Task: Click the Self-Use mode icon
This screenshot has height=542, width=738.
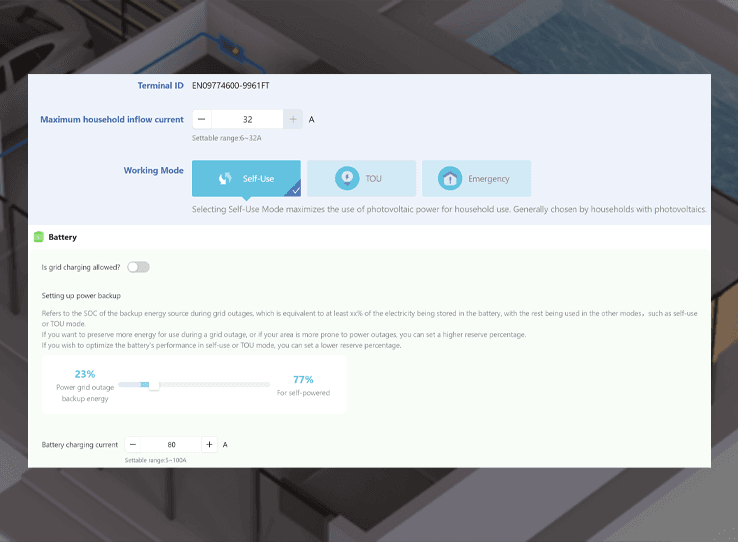Action: click(225, 179)
